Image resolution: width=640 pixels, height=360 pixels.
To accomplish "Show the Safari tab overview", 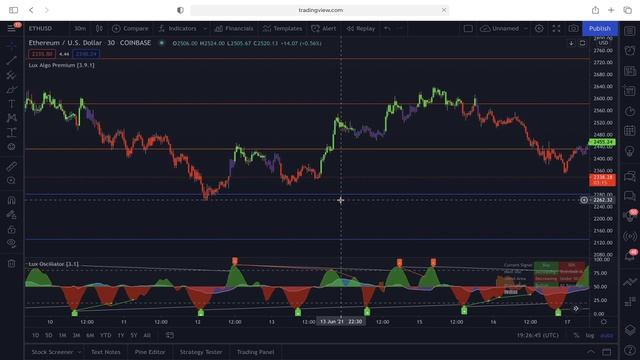I will coord(628,10).
